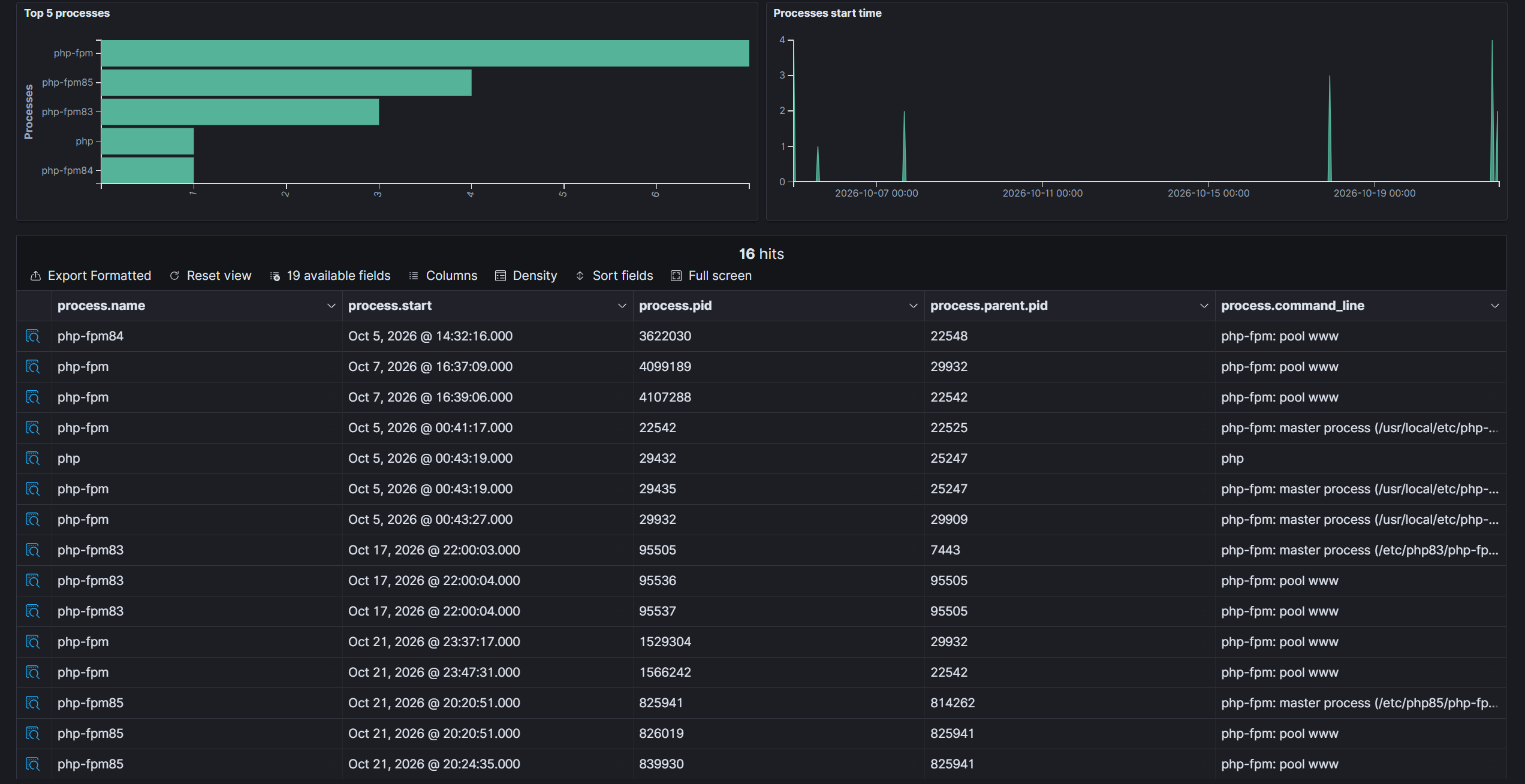Select the php process.name cell
Viewport: 1525px width, 784px height.
pyautogui.click(x=197, y=459)
